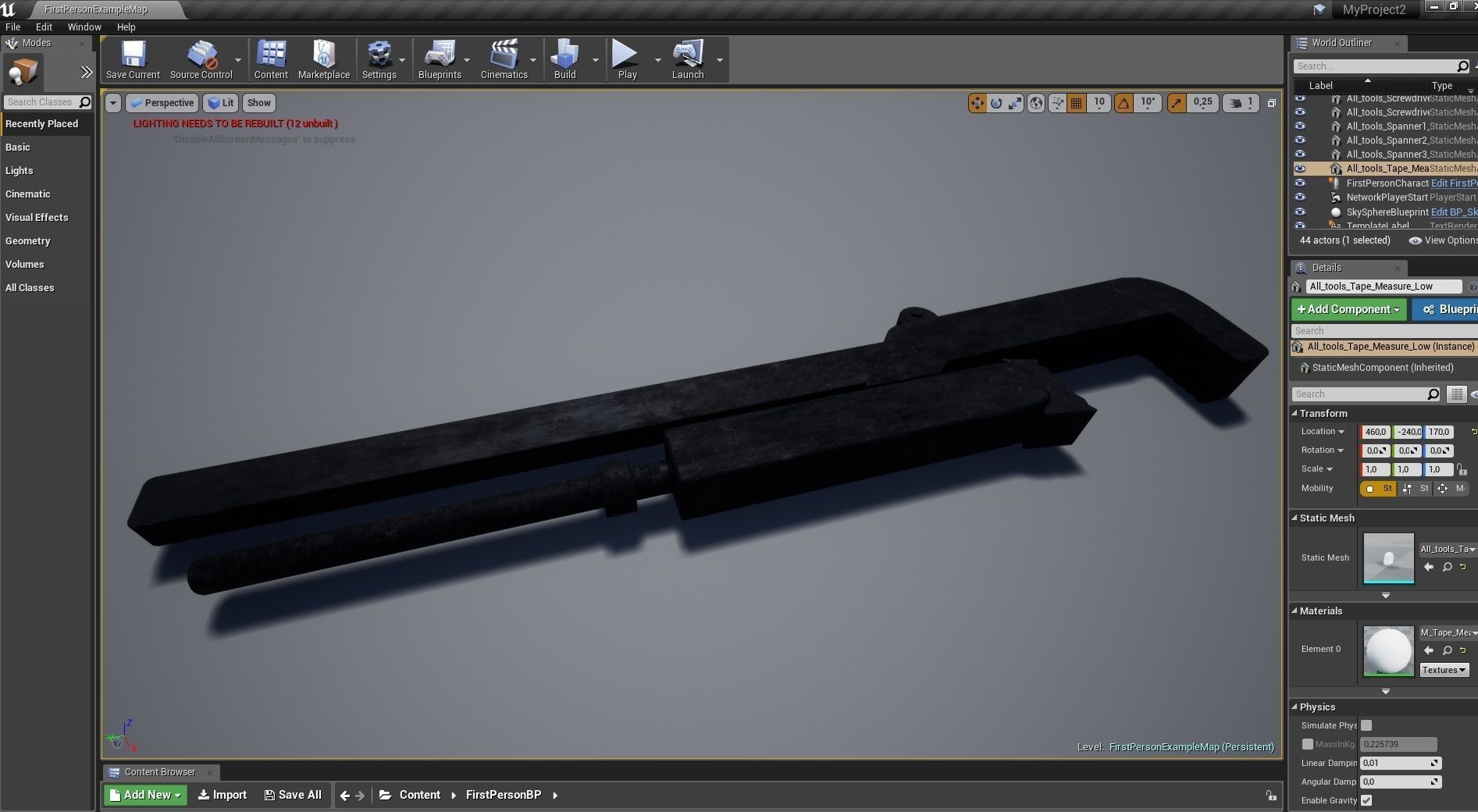The image size is (1478, 812).
Task: Reset Location to default arrow
Action: click(1473, 432)
